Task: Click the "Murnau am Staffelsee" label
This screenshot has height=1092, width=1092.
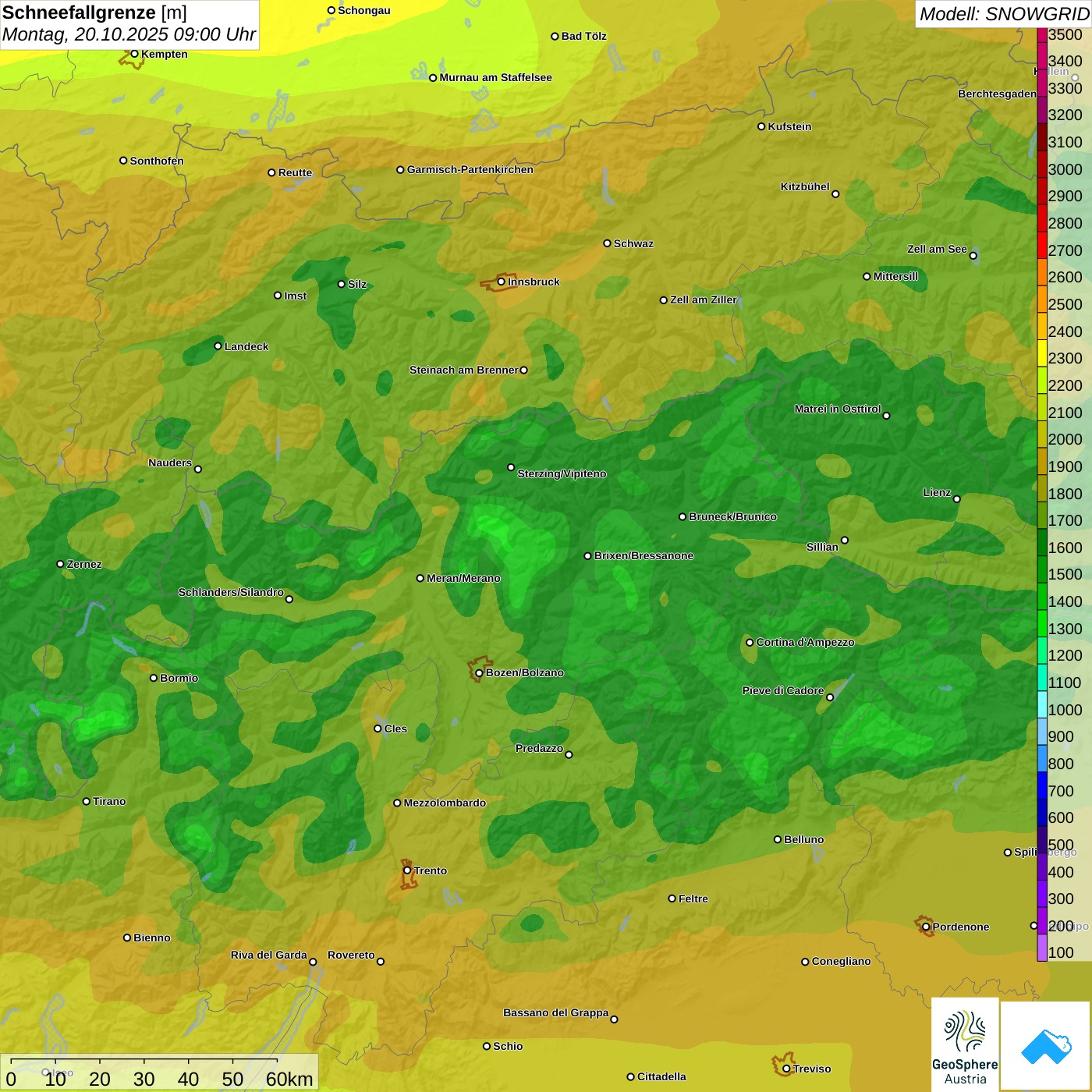Action: point(495,77)
